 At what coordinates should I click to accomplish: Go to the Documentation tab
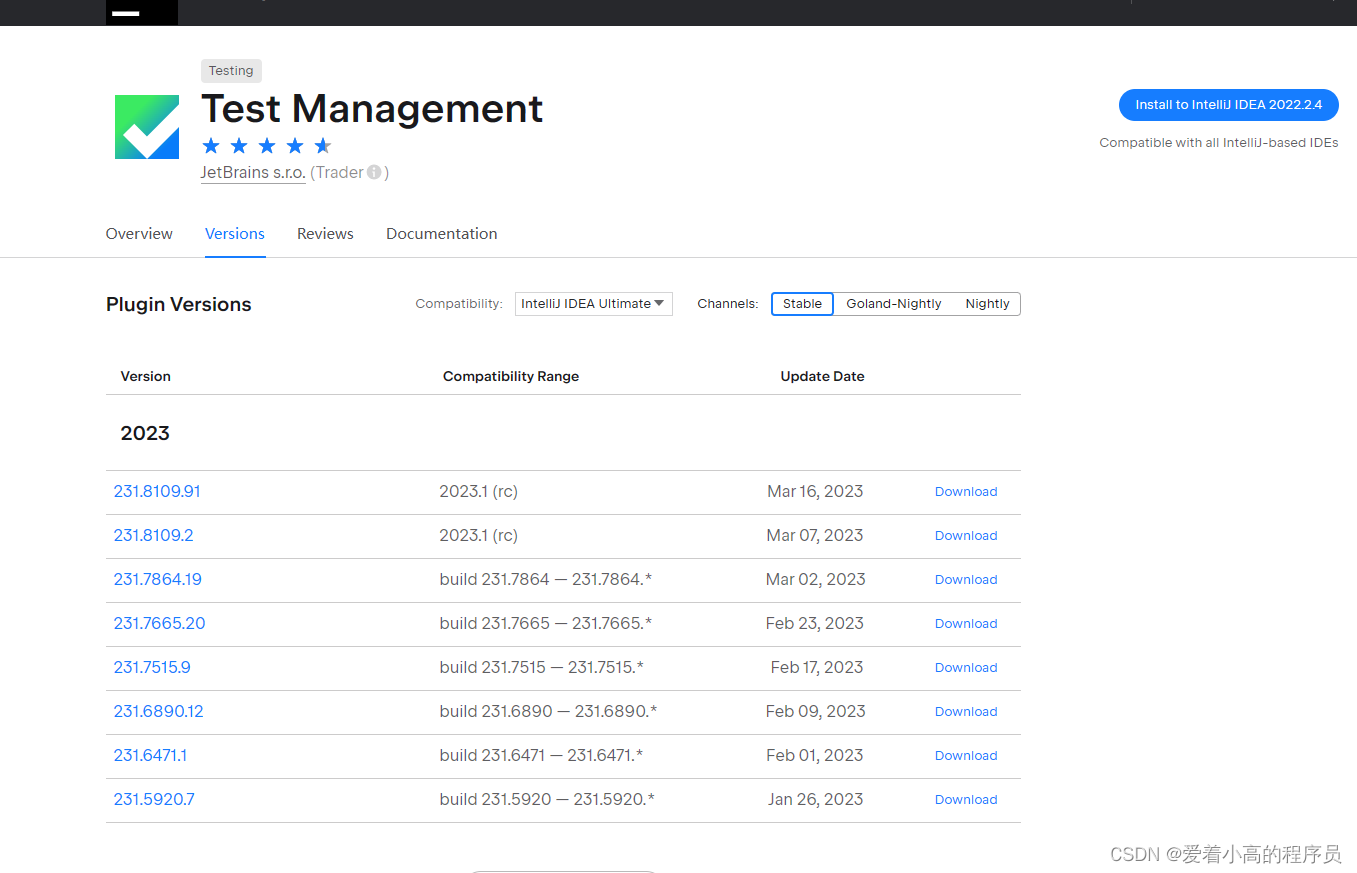[442, 233]
